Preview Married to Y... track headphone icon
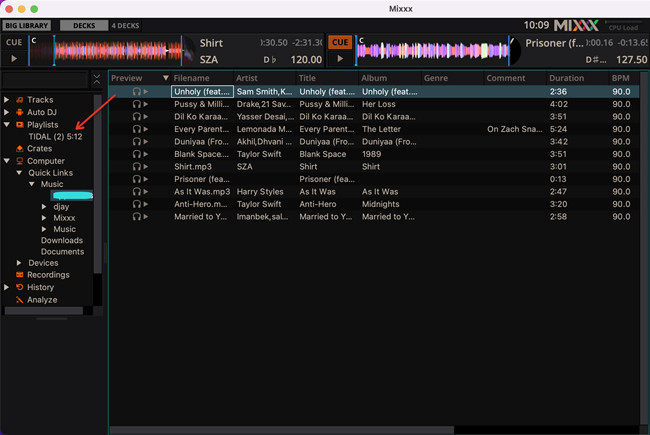This screenshot has width=650, height=435. pos(136,216)
